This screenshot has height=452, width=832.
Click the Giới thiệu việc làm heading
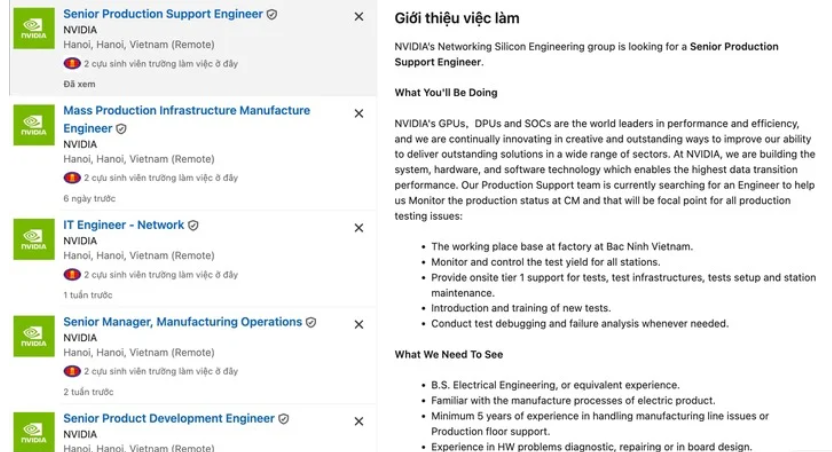[457, 18]
